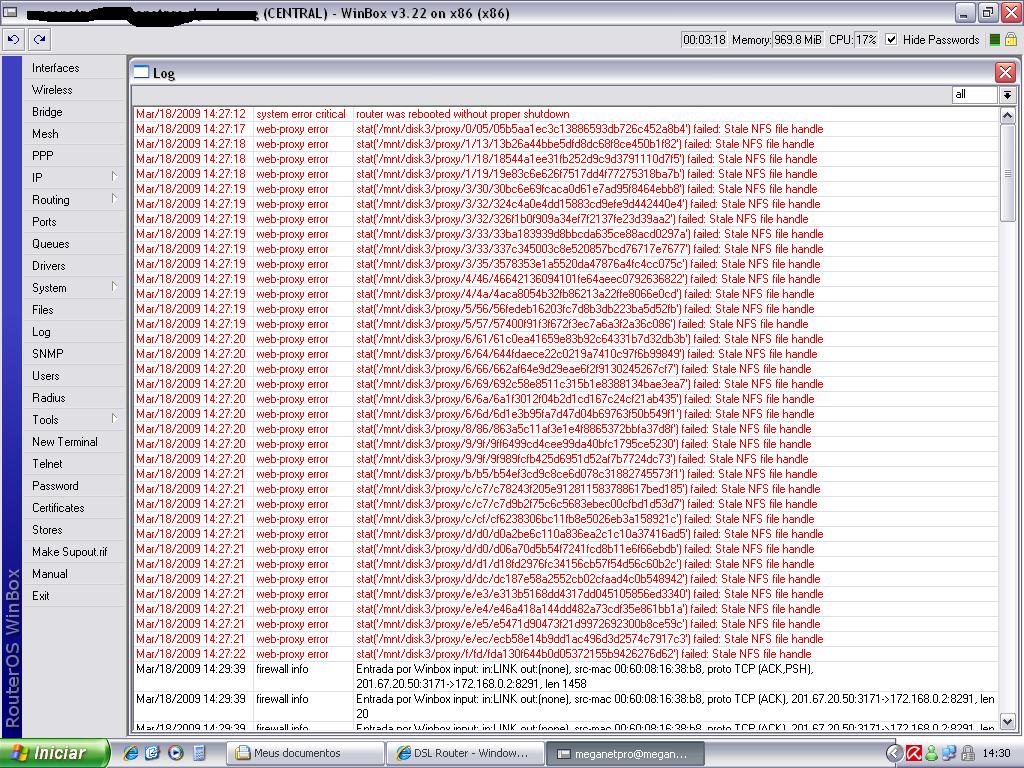Screen dimensions: 1024x768
Task: Open the red antivirus tray icon
Action: (x=914, y=753)
